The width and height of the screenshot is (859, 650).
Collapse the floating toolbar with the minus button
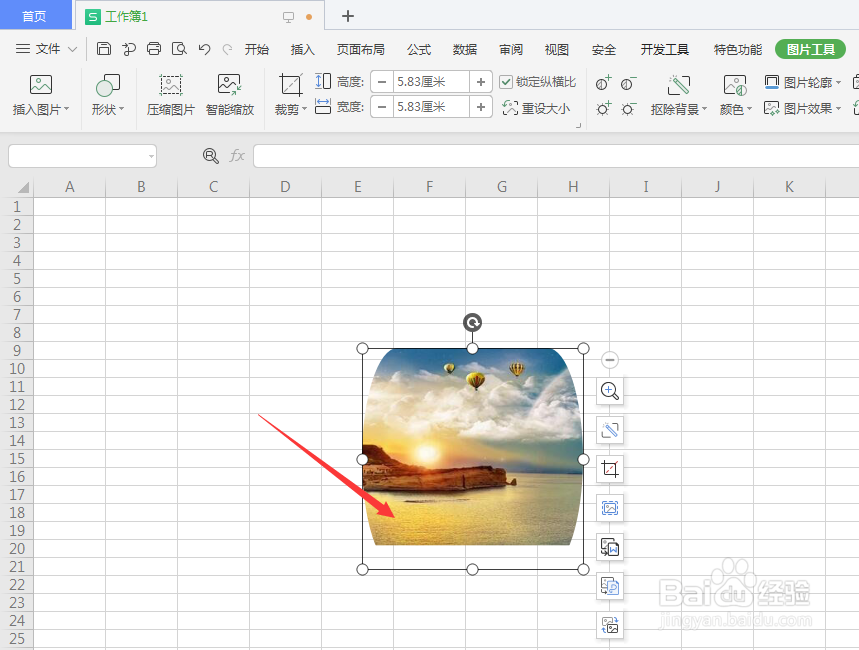pos(610,360)
